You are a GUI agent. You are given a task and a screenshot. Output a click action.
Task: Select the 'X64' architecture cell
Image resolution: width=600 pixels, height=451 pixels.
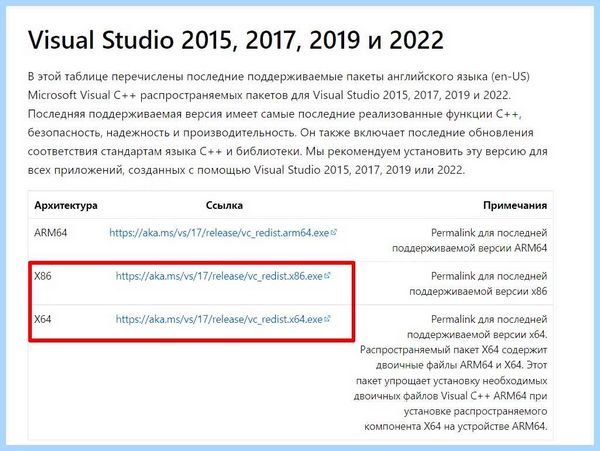click(x=42, y=319)
